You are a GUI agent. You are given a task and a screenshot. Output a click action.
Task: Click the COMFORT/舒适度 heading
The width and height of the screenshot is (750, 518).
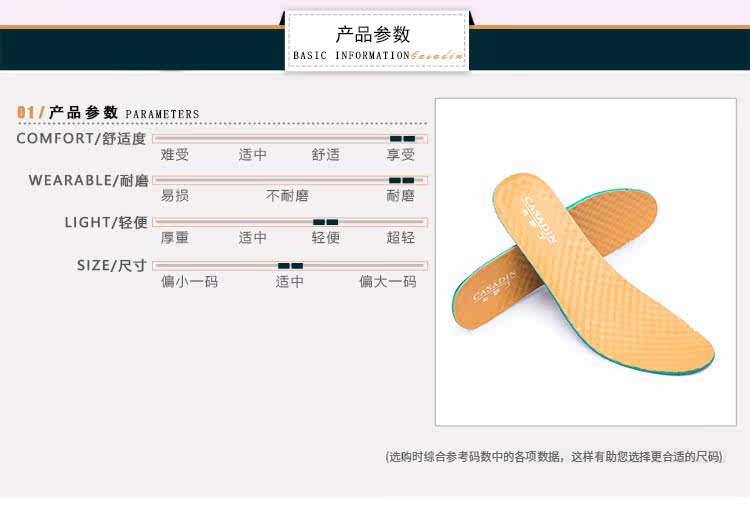click(x=81, y=139)
